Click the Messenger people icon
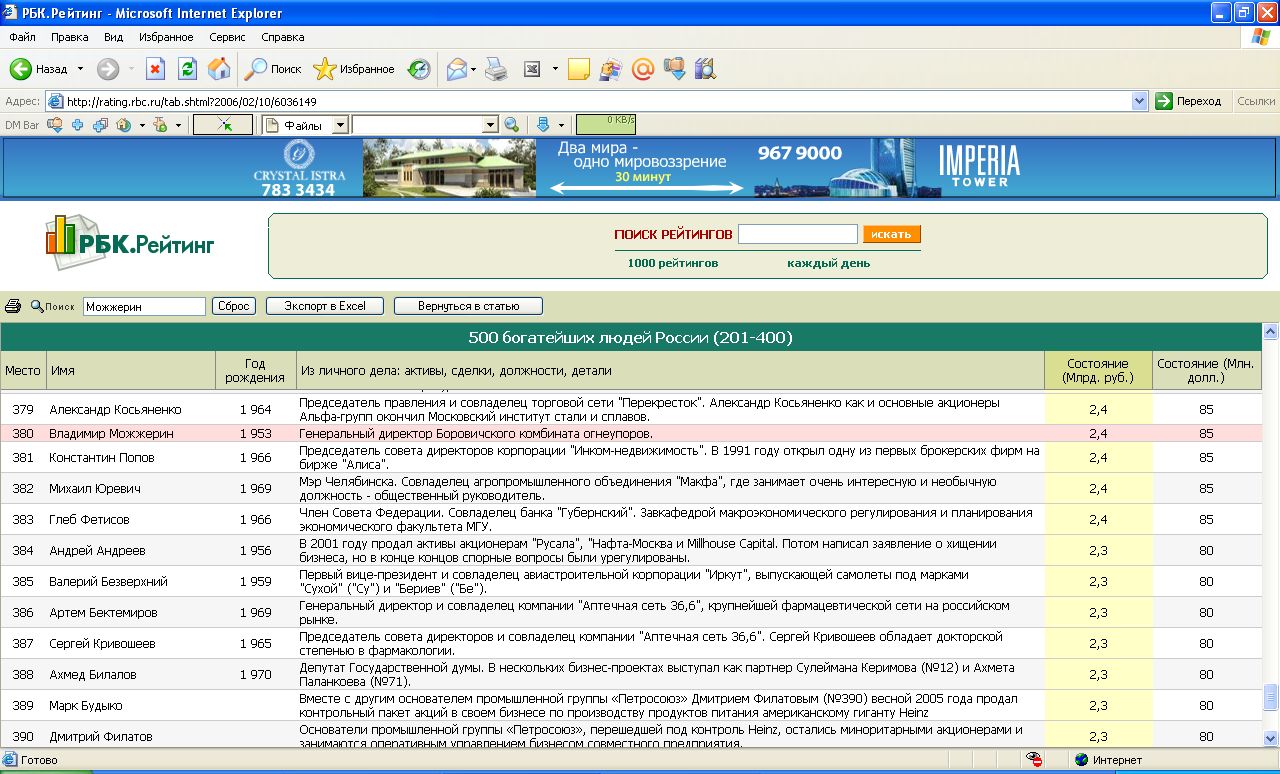This screenshot has height=774, width=1280. point(610,69)
